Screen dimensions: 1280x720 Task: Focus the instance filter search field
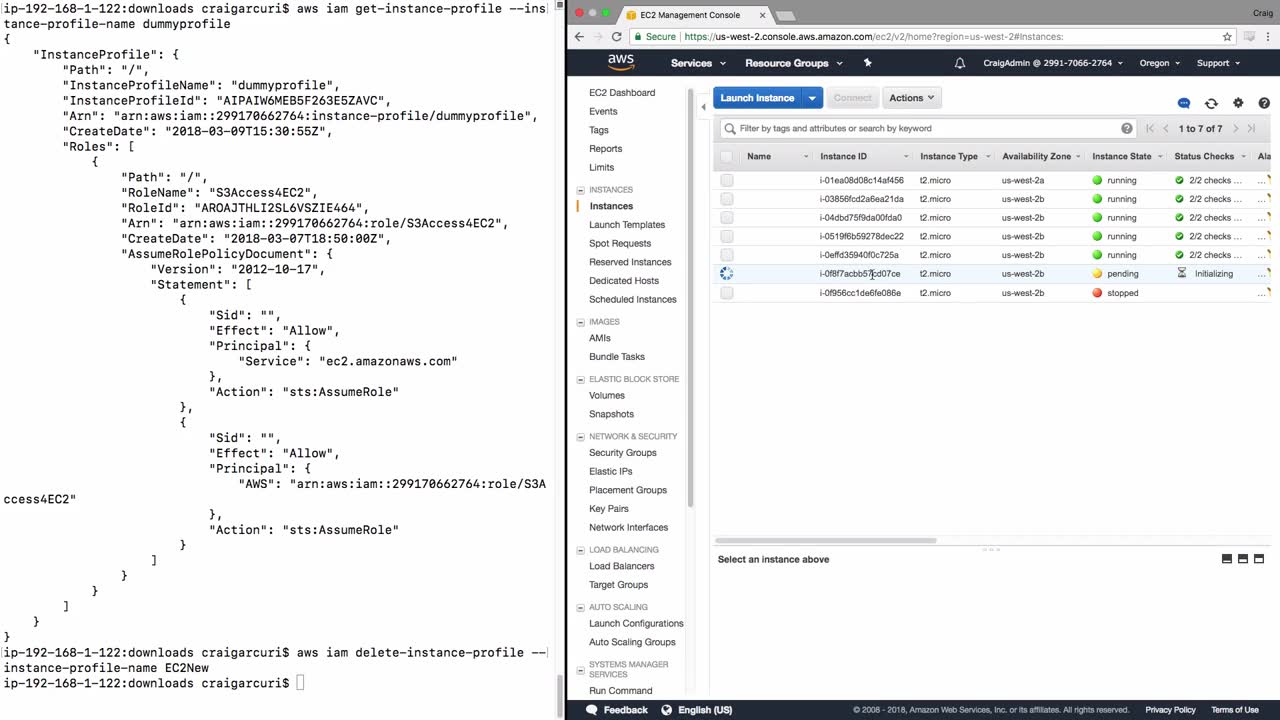[x=928, y=128]
